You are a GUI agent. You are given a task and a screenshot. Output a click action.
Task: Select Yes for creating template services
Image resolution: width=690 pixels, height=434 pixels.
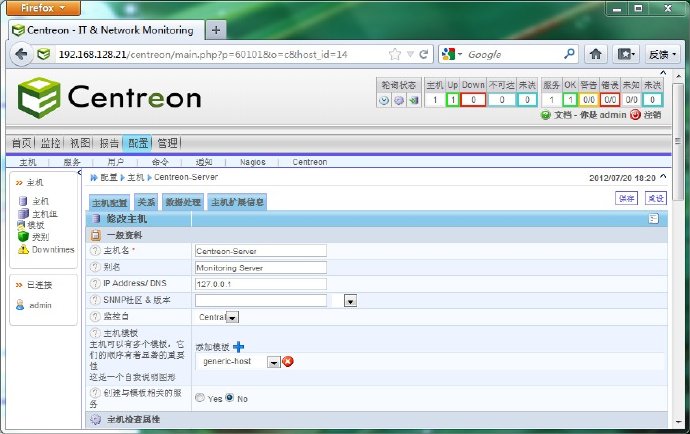[x=200, y=397]
